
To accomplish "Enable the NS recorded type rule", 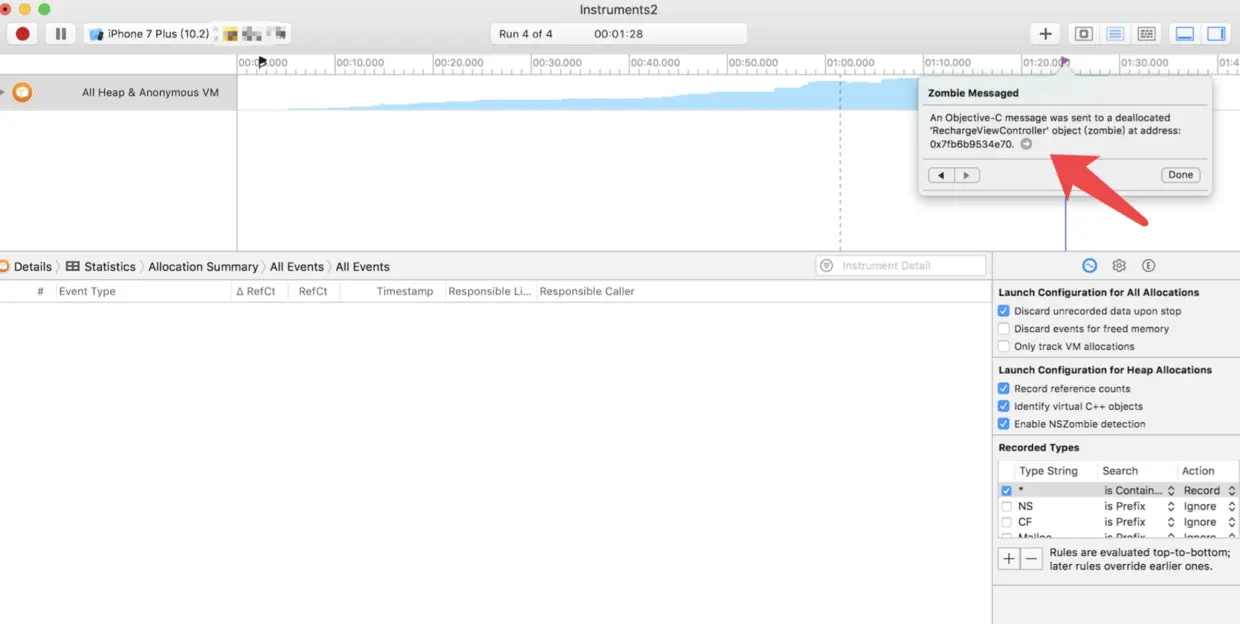I will (1007, 507).
